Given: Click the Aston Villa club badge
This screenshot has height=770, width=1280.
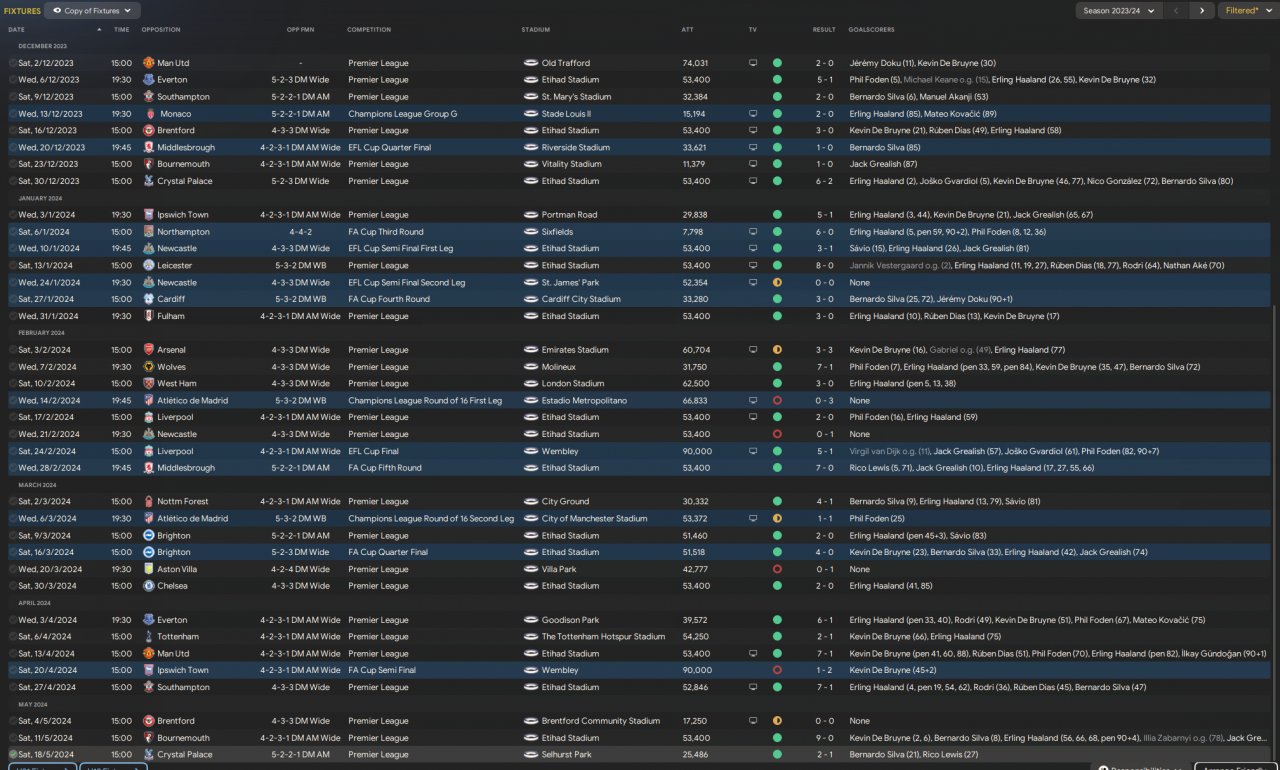Looking at the screenshot, I should (149, 569).
